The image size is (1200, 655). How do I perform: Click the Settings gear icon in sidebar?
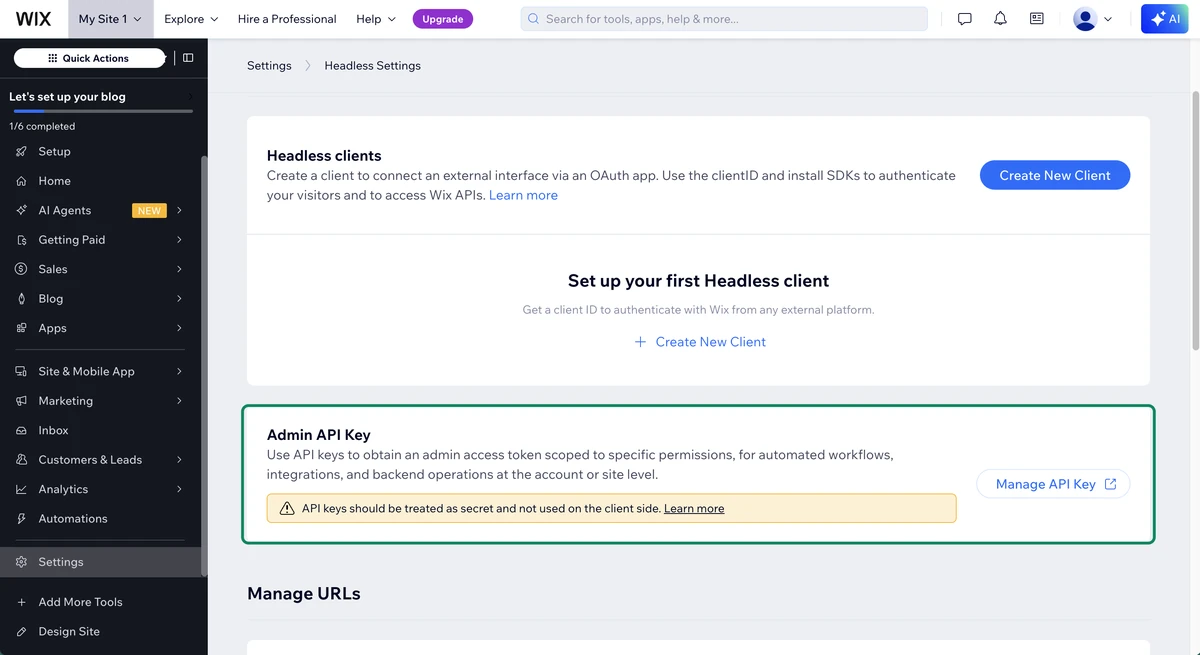[21, 562]
